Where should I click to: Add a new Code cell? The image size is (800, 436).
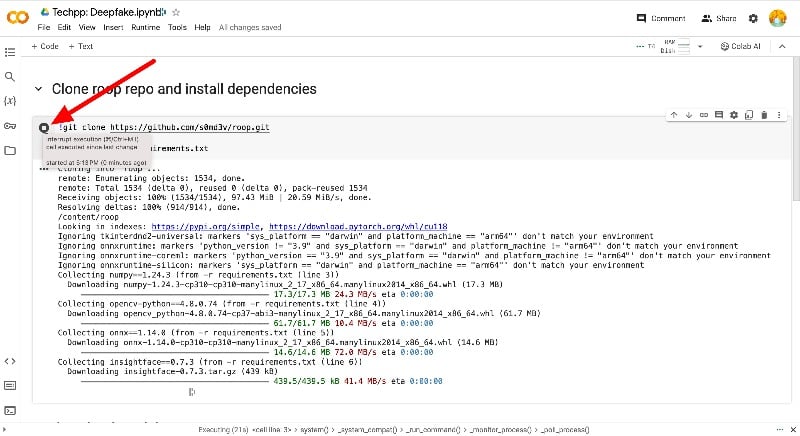[45, 46]
